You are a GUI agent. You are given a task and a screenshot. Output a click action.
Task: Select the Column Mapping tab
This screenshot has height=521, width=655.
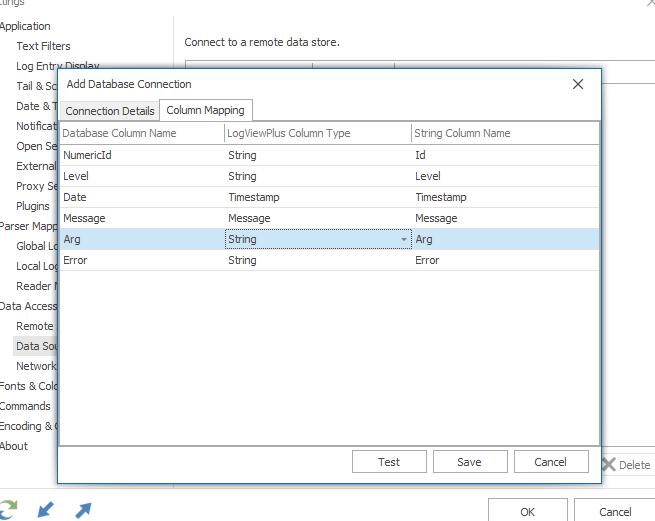tap(206, 110)
